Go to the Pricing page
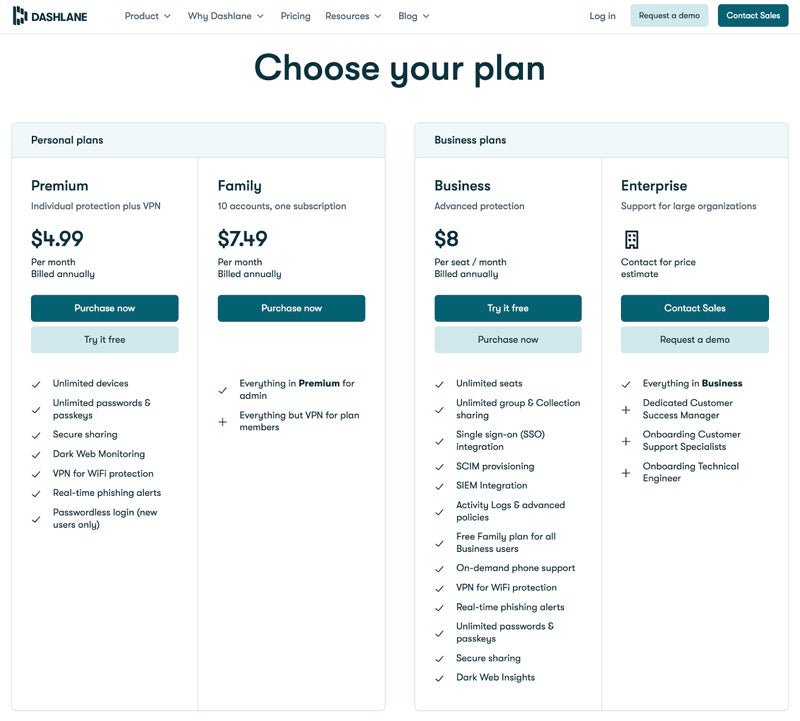This screenshot has width=800, height=721. pos(295,16)
